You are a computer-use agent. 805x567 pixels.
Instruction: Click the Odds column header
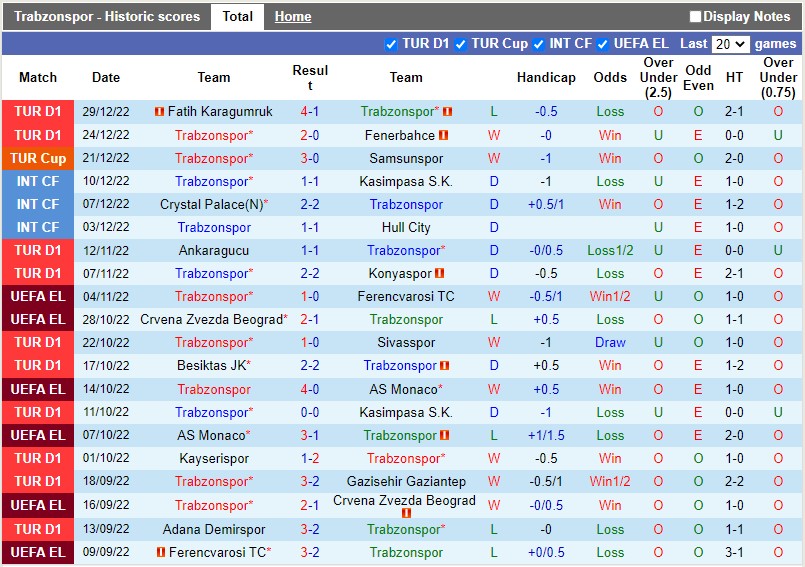pyautogui.click(x=610, y=78)
